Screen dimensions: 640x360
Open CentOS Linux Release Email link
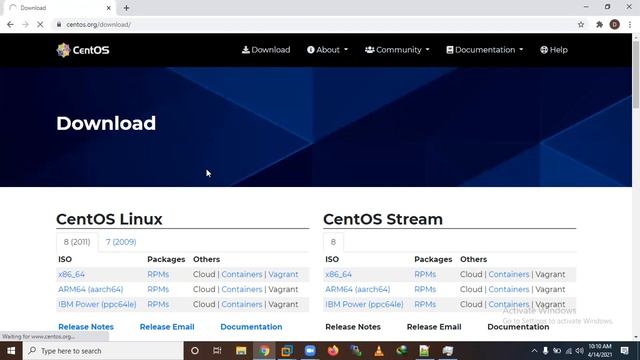[x=167, y=327]
